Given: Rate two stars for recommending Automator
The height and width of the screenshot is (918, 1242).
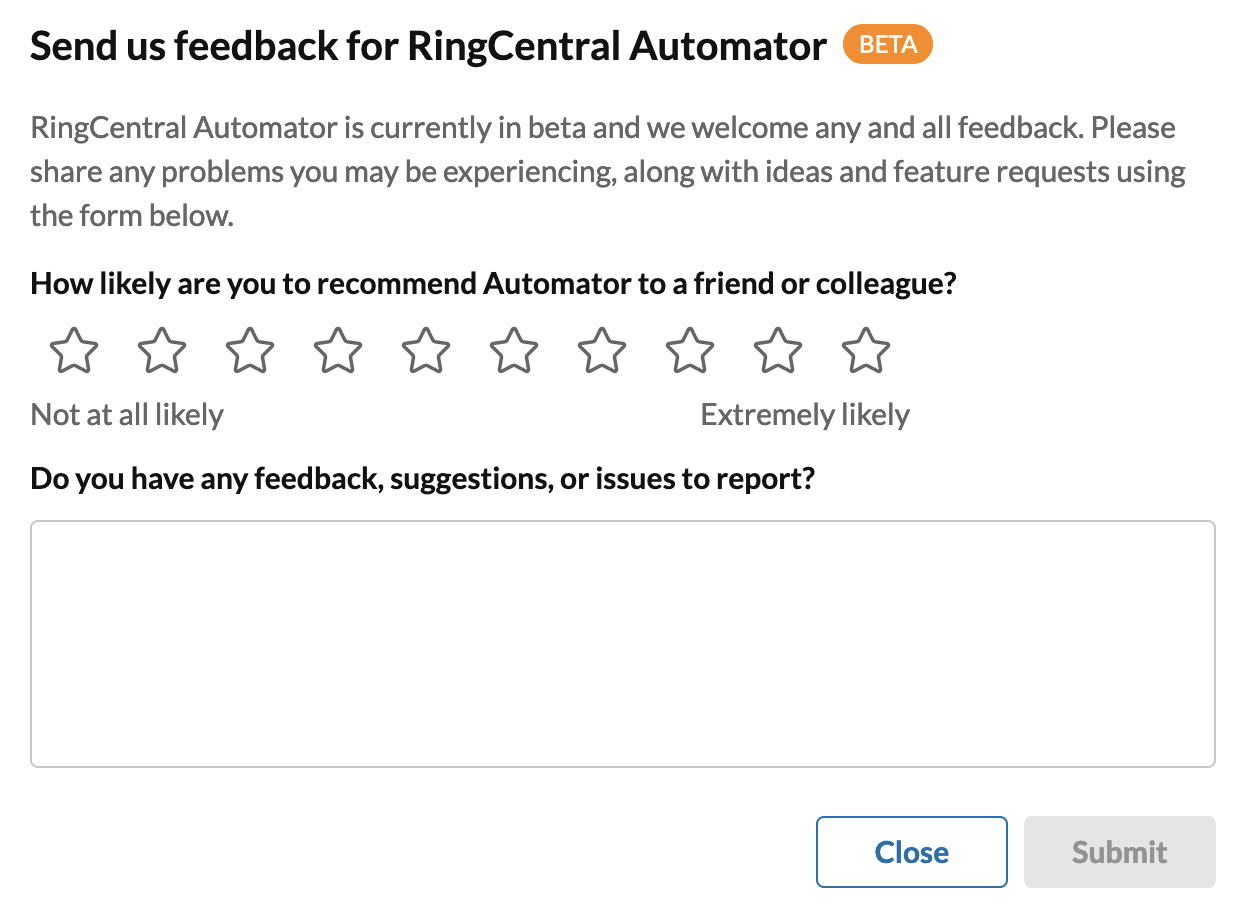Looking at the screenshot, I should tap(162, 351).
